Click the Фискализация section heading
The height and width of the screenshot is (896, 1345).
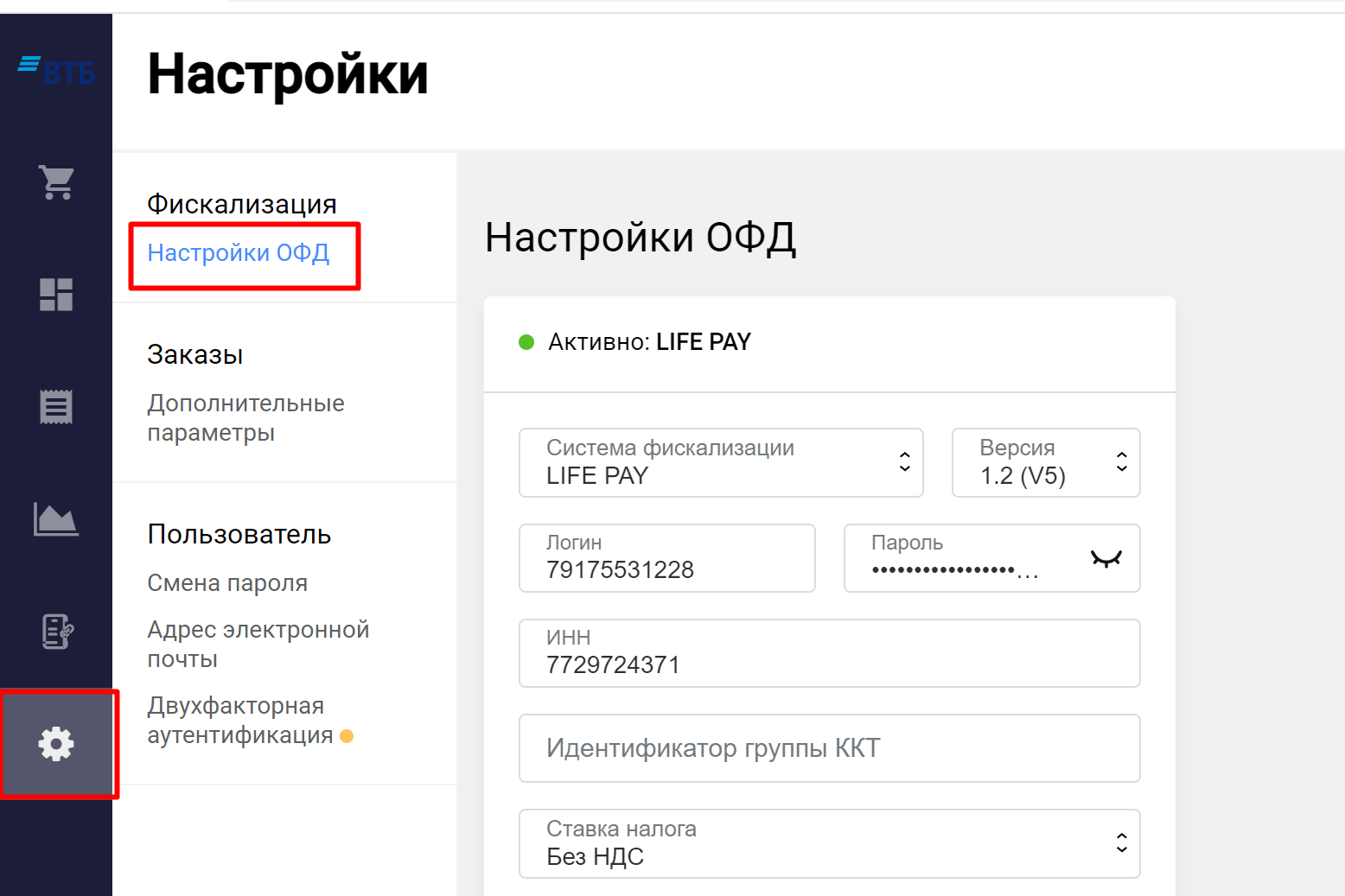tap(242, 204)
